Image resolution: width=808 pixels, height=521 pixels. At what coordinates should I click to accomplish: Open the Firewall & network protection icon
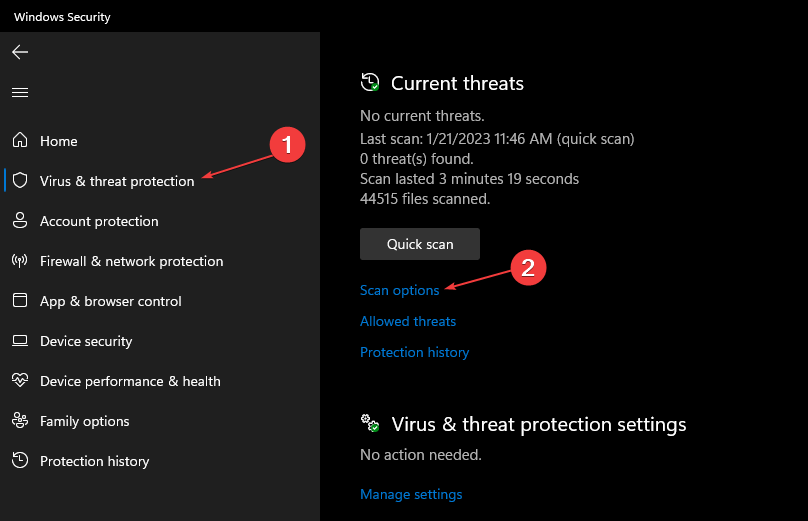(x=20, y=261)
